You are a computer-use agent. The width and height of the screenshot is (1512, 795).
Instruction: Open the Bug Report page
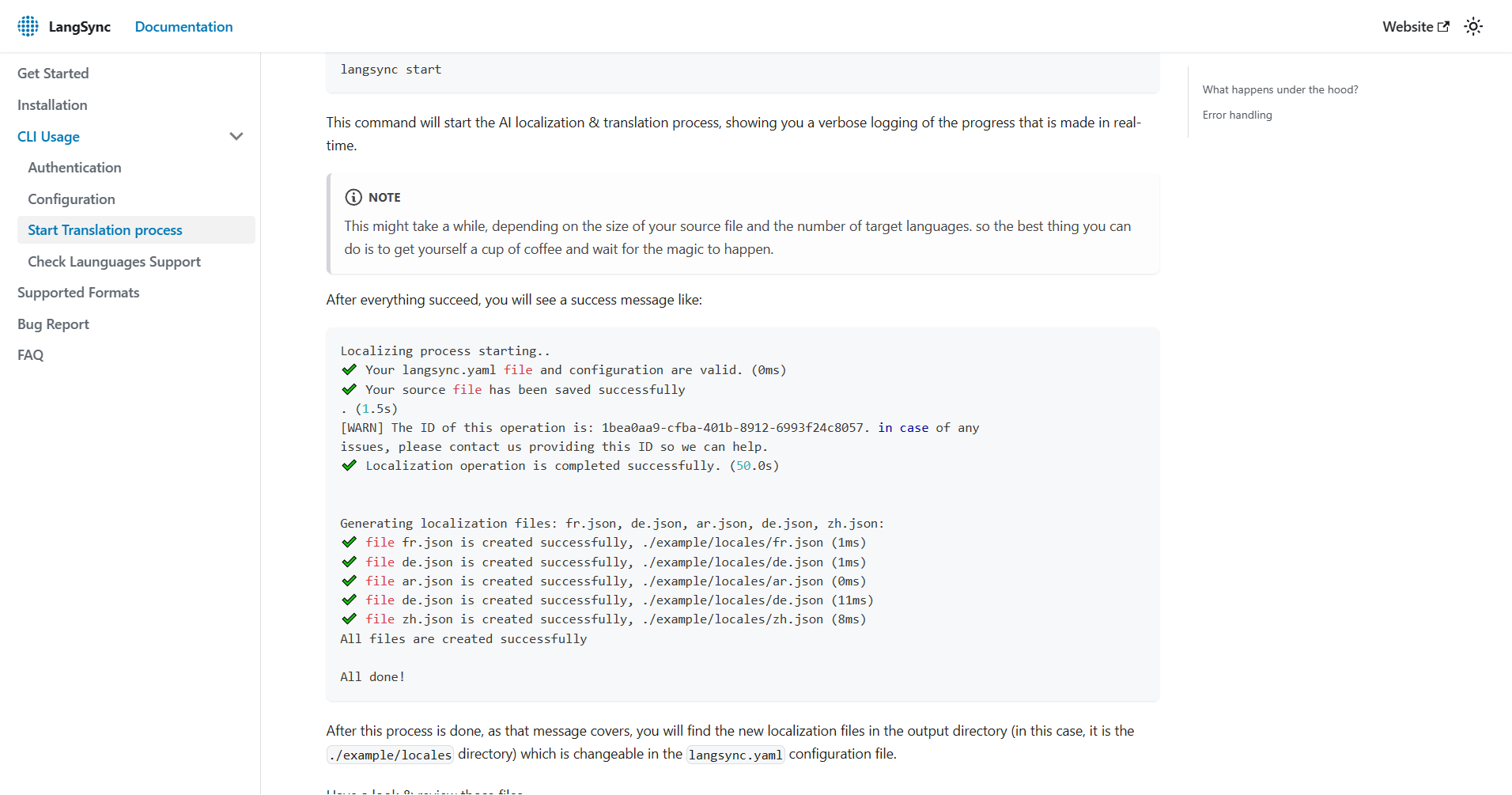pyautogui.click(x=53, y=324)
